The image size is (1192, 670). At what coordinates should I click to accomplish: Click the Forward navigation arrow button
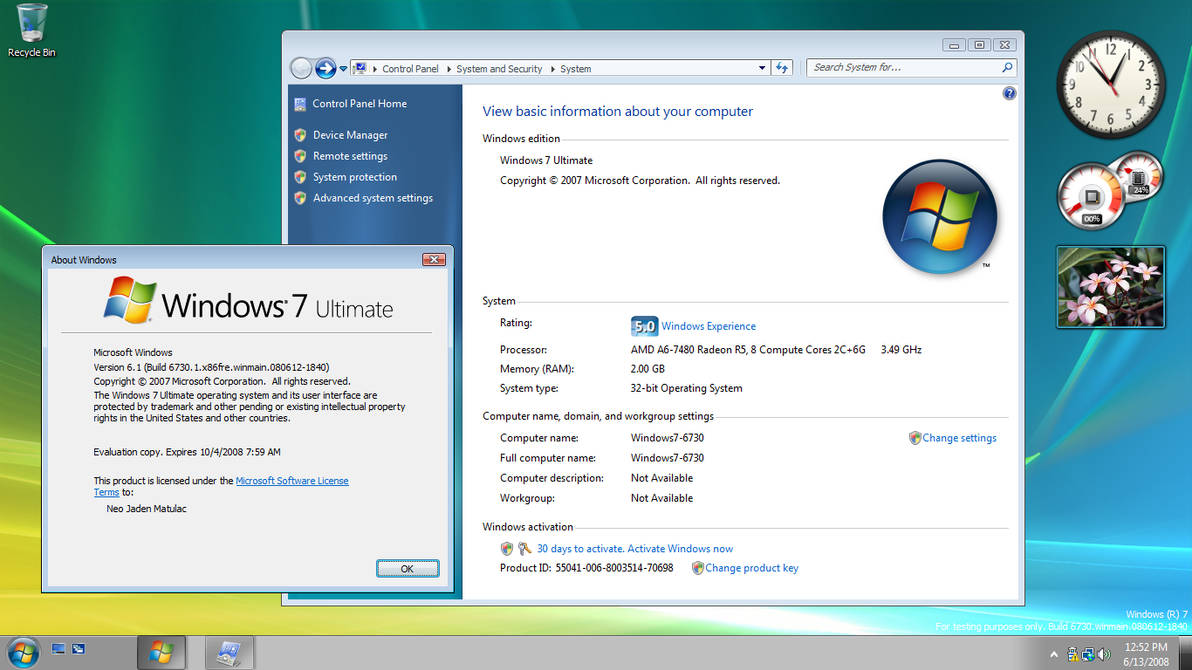[x=325, y=68]
